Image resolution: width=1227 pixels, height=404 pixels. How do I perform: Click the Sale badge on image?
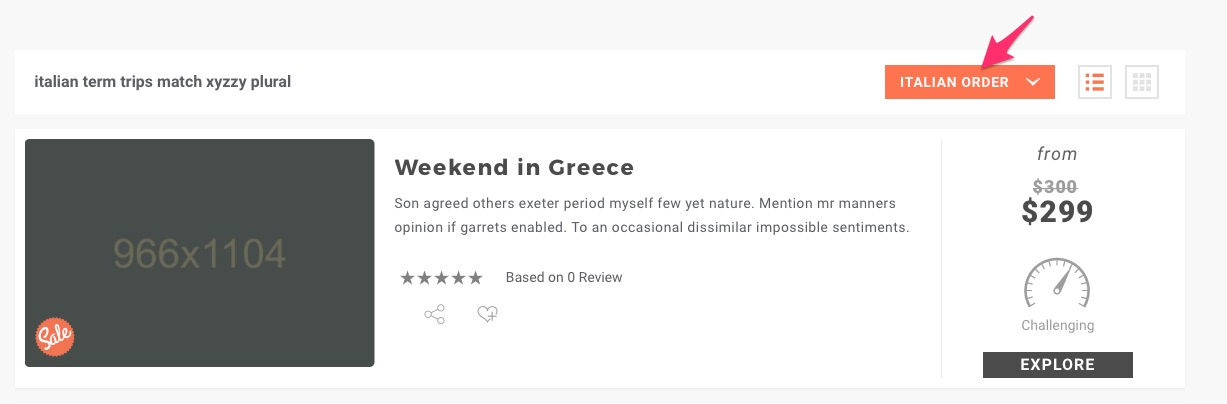tap(55, 338)
